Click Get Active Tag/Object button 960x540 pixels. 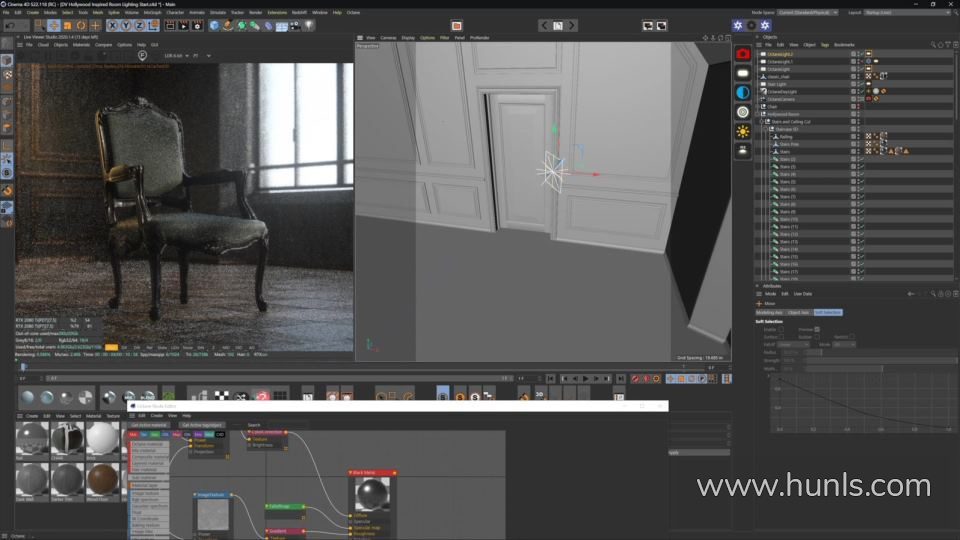click(201, 425)
